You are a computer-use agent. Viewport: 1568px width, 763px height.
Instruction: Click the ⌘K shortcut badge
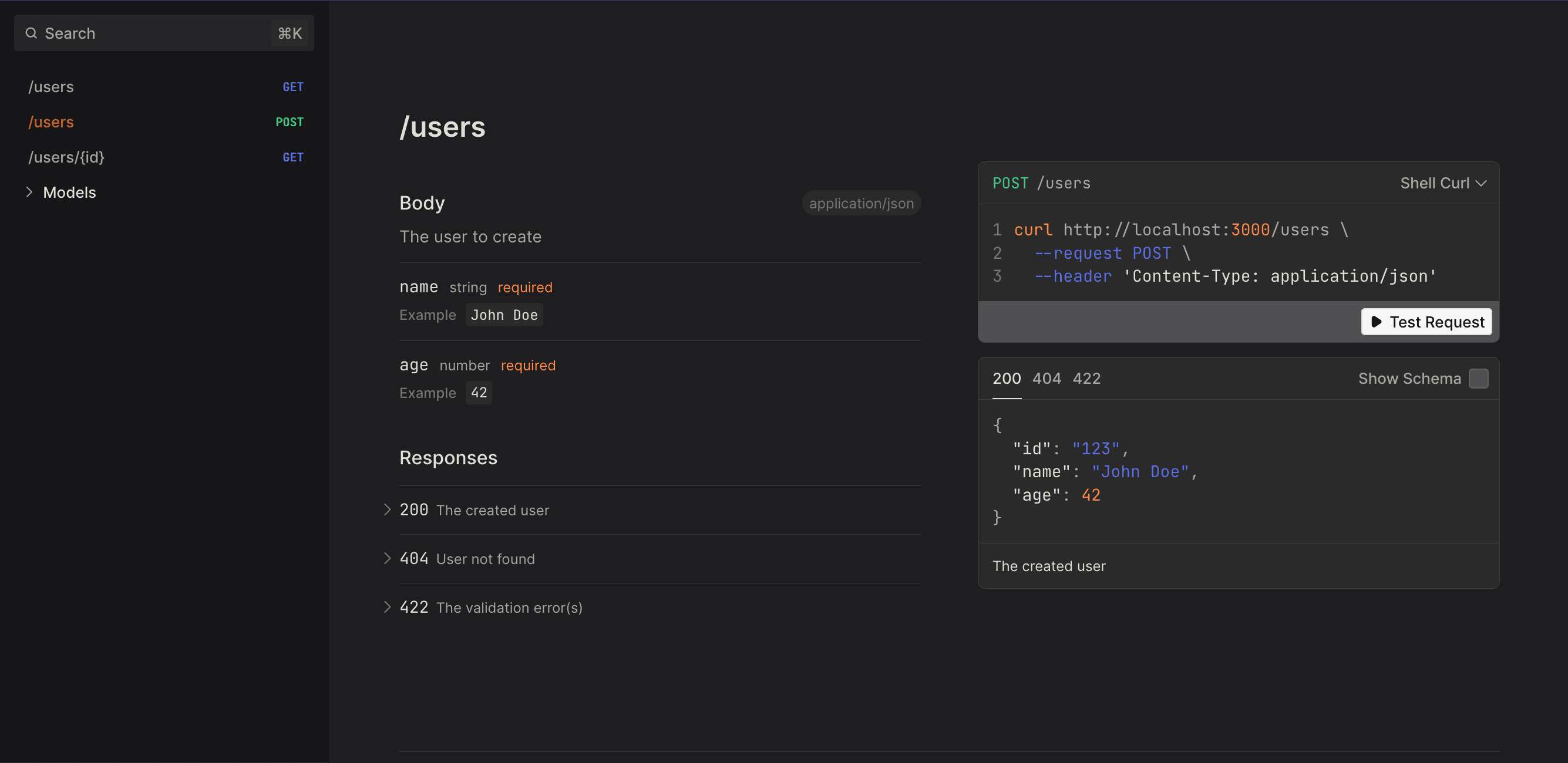tap(290, 33)
